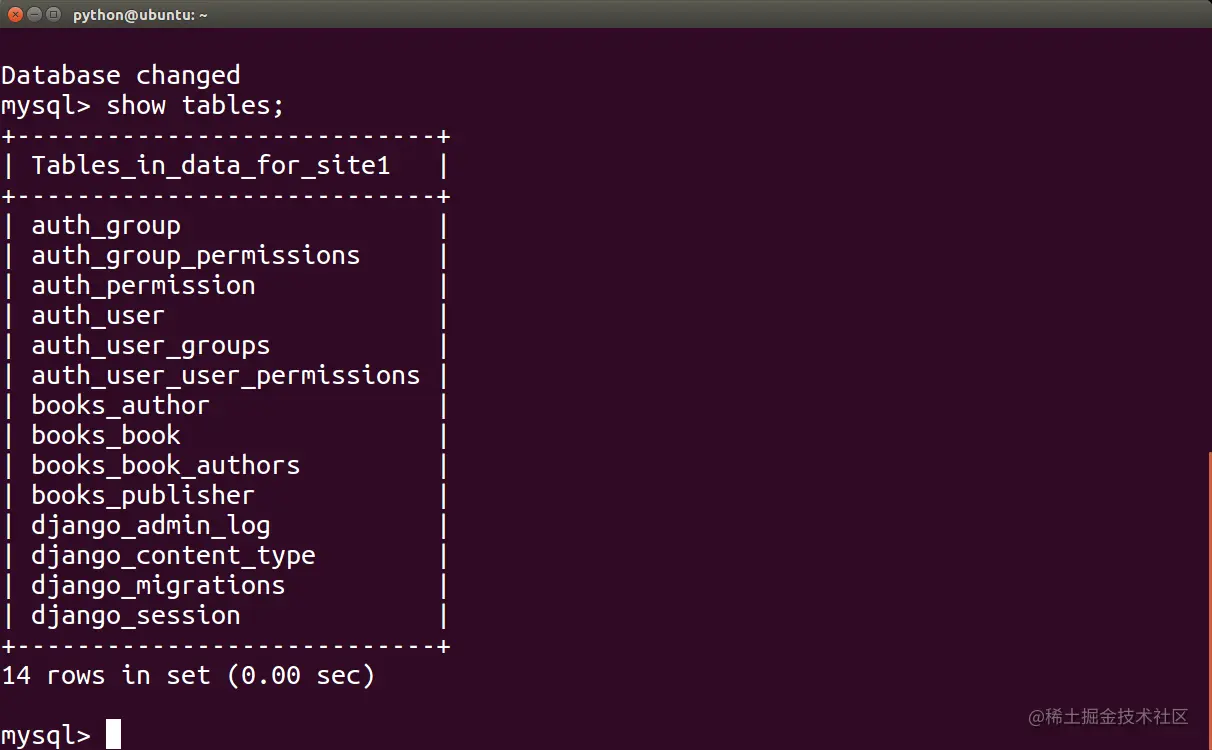Click the auth_group_permissions row
The width and height of the screenshot is (1212, 750).
pos(195,256)
